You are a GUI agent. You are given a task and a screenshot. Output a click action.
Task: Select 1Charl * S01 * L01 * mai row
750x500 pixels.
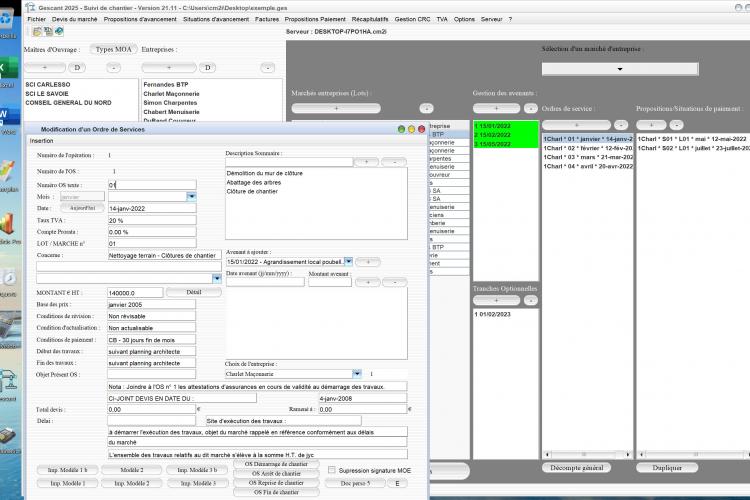pos(692,139)
